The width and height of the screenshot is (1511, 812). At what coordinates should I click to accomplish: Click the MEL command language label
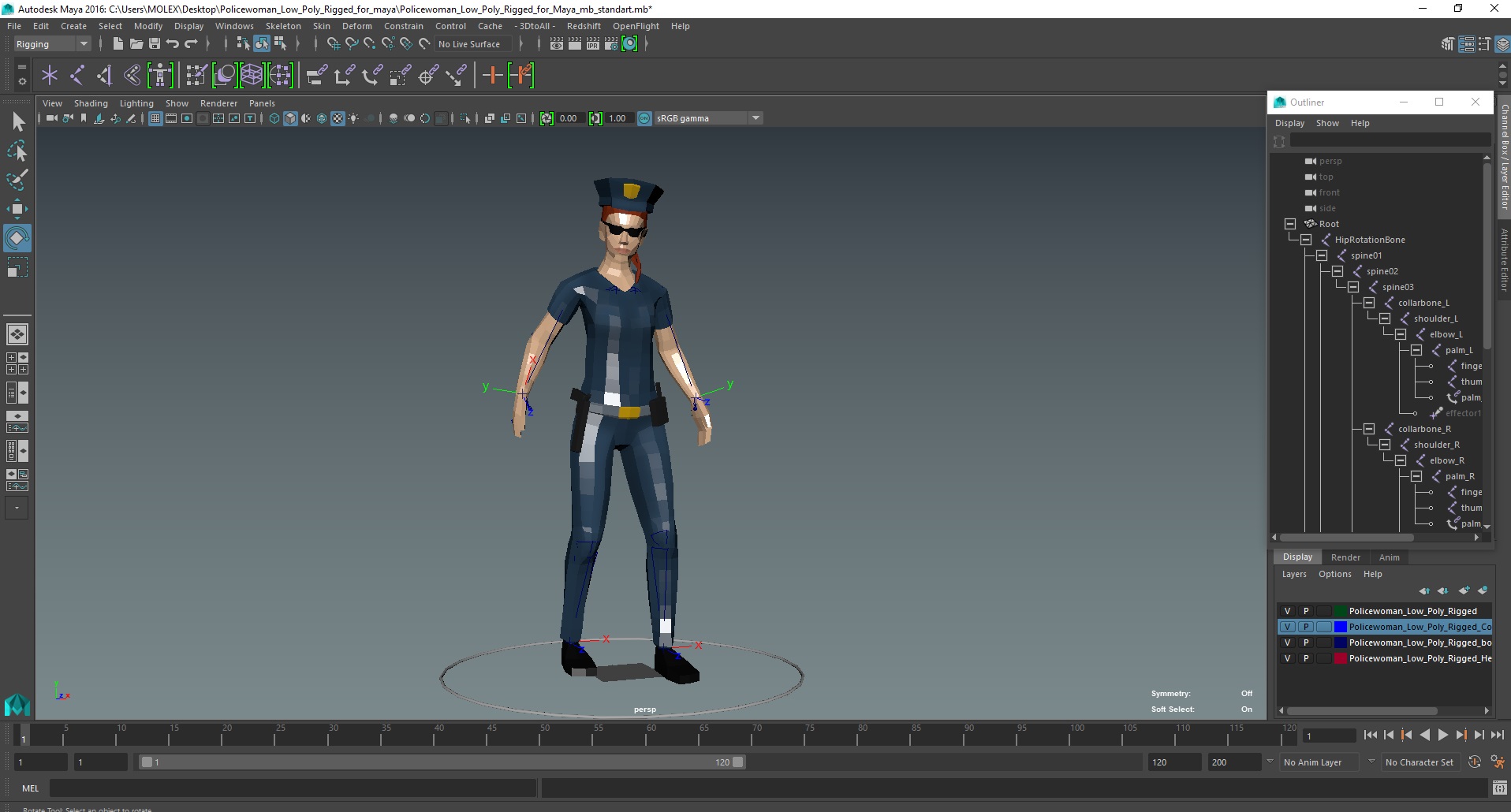[30, 788]
